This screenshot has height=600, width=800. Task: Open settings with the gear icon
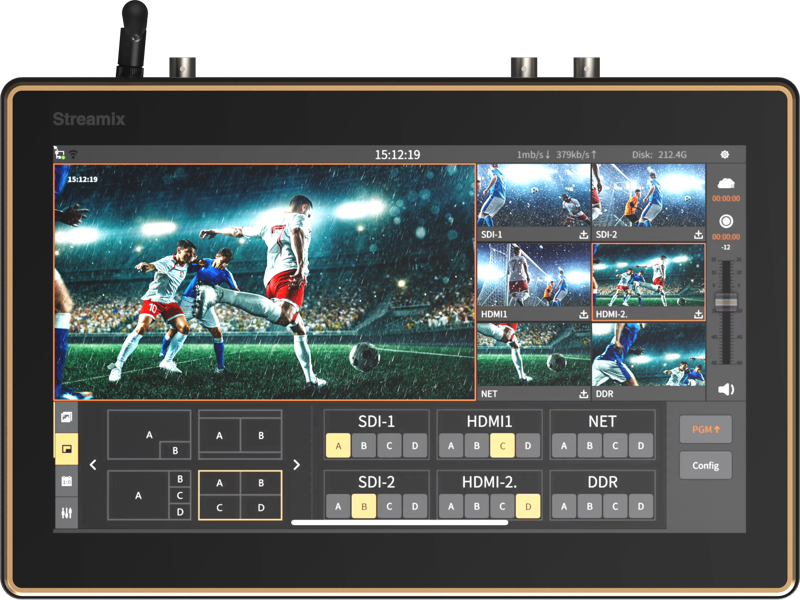(725, 155)
